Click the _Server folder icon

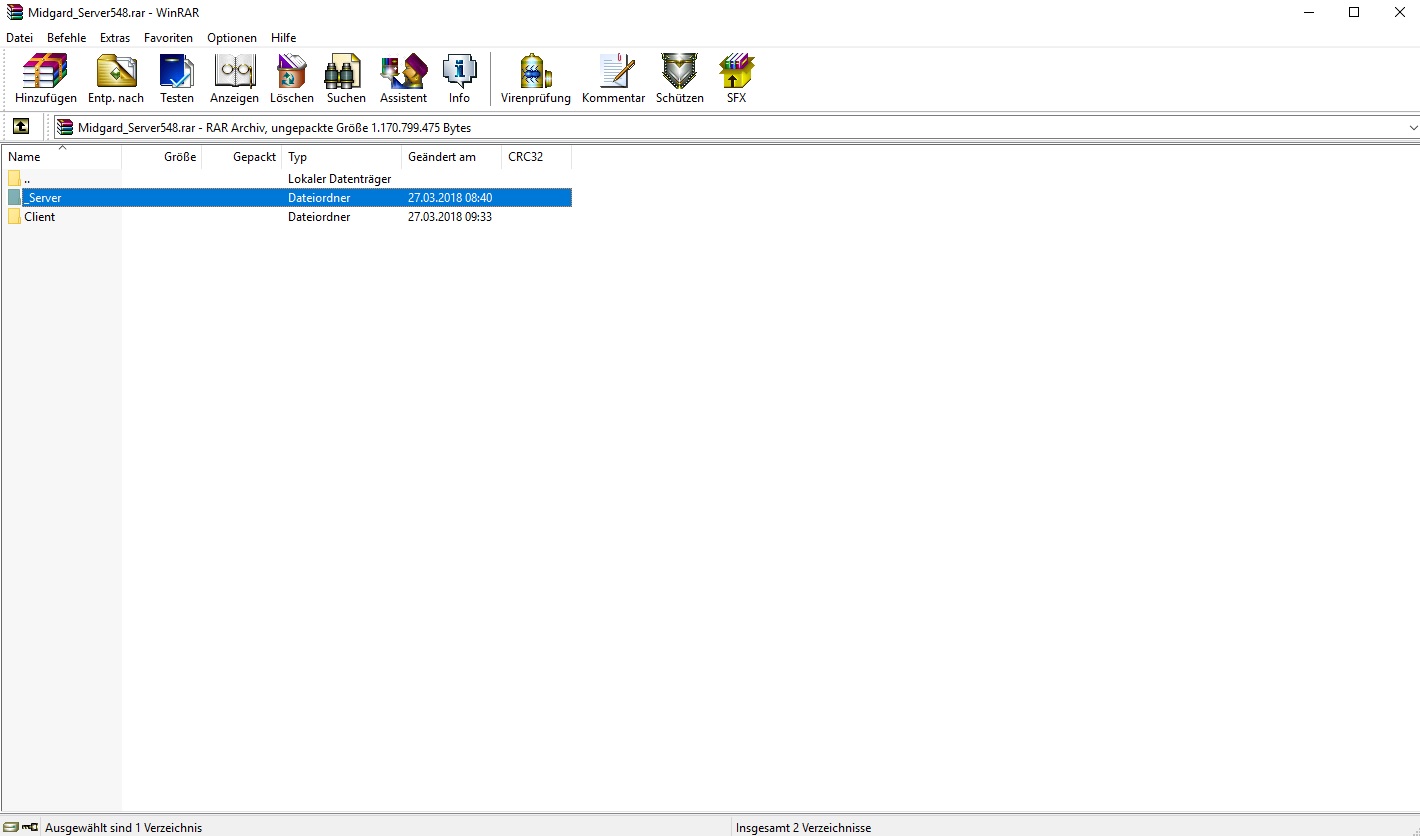tap(14, 198)
